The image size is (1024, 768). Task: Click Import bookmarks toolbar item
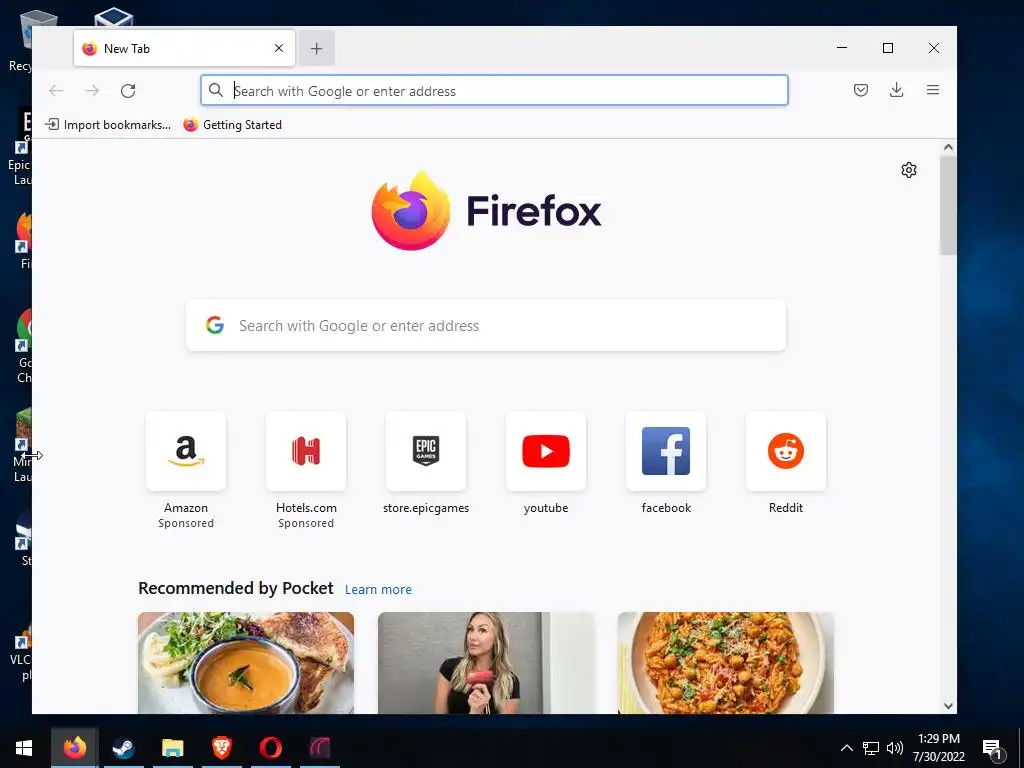point(108,125)
